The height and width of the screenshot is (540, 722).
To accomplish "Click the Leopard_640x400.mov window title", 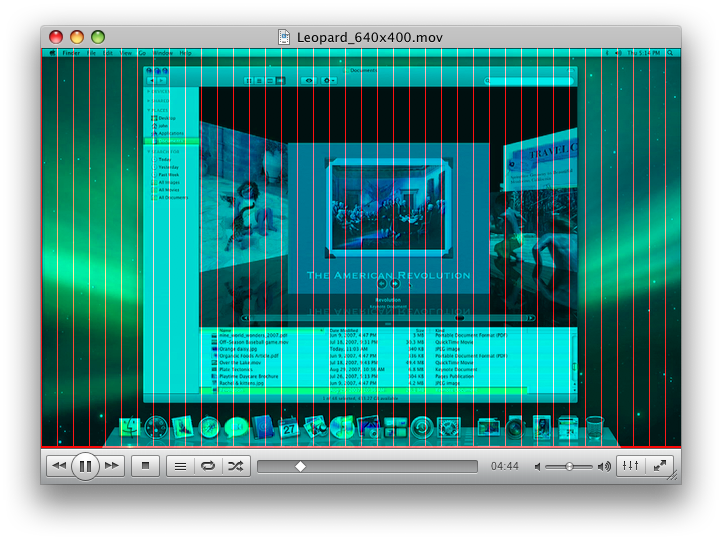I will tap(370, 37).
